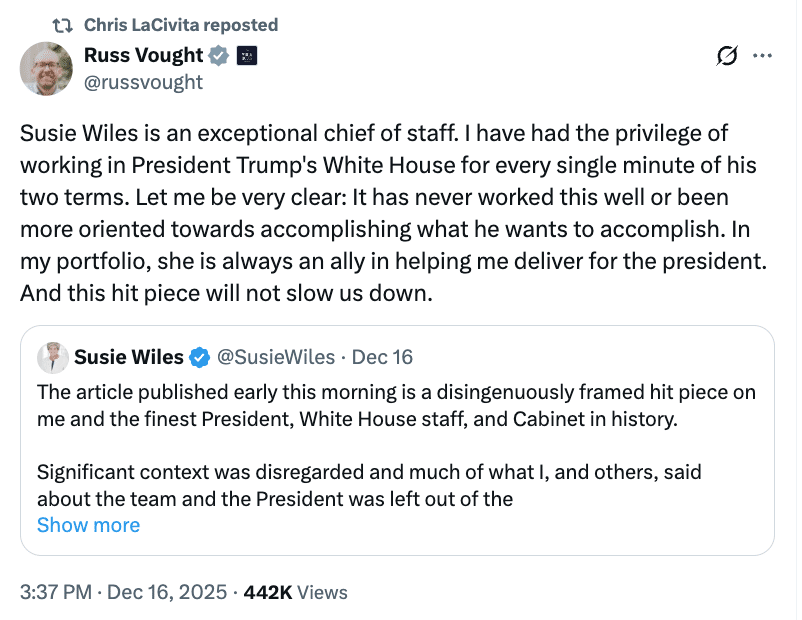Visit the @russvought handle
Screen dimensions: 802x620
[x=143, y=82]
